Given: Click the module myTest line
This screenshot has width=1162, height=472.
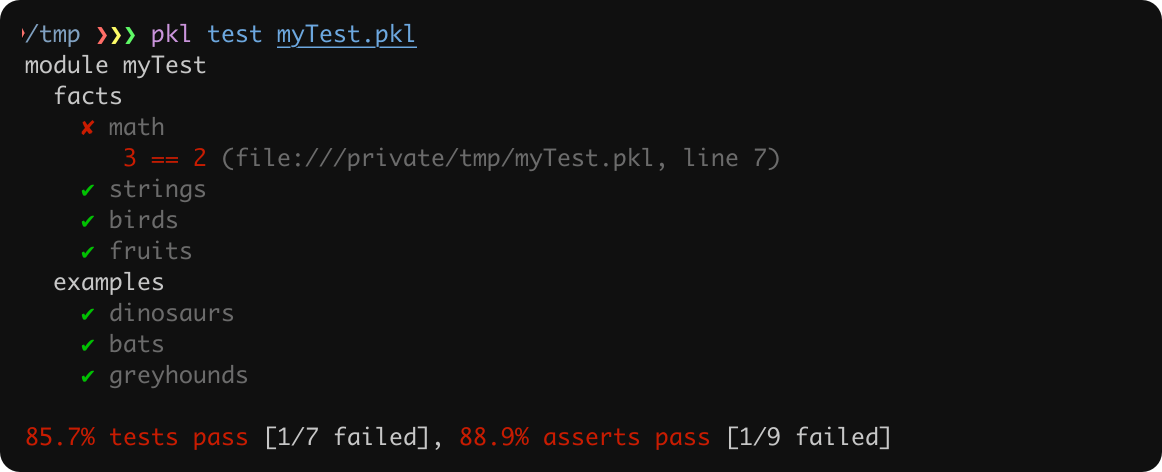Looking at the screenshot, I should click(115, 66).
